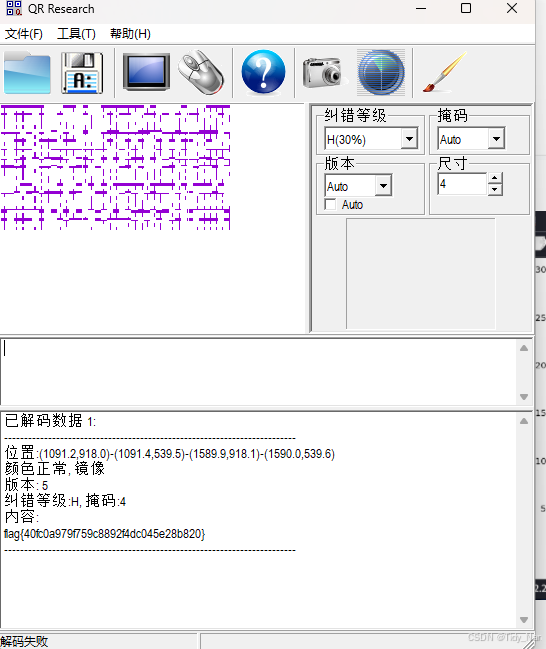Screen dimensions: 546x649
Task: Launch the camera capture icon
Action: tap(323, 72)
